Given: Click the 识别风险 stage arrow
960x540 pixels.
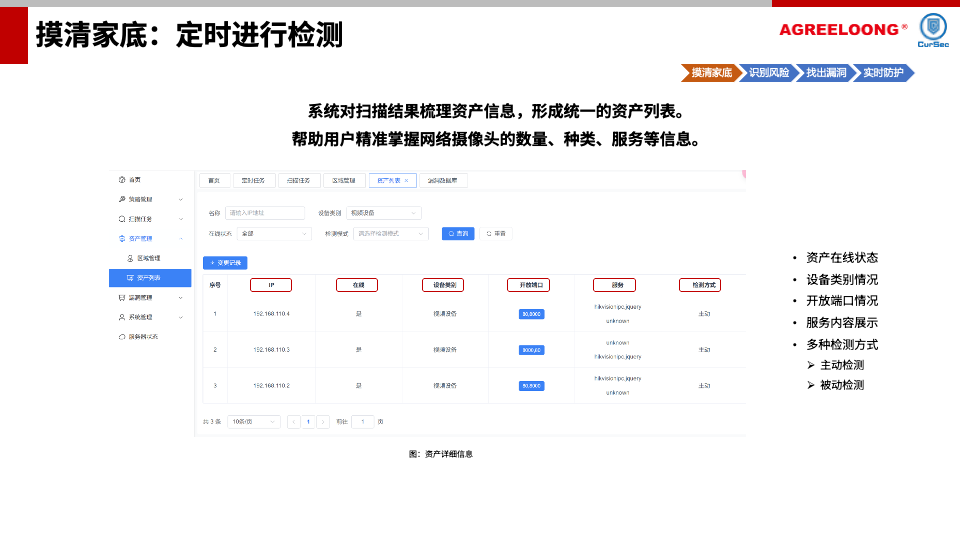Looking at the screenshot, I should click(x=768, y=73).
